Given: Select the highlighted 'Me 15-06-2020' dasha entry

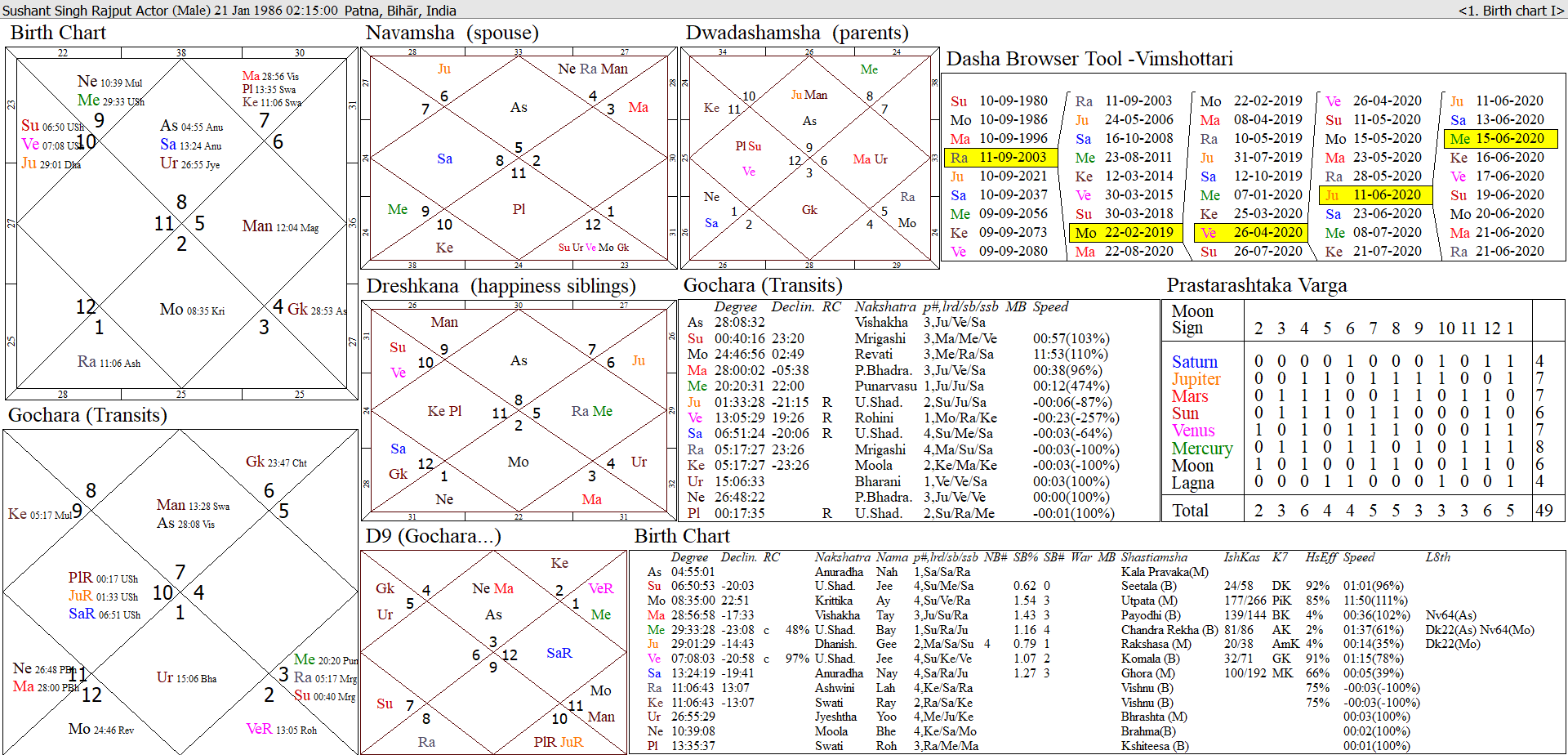Looking at the screenshot, I should pos(1501,139).
